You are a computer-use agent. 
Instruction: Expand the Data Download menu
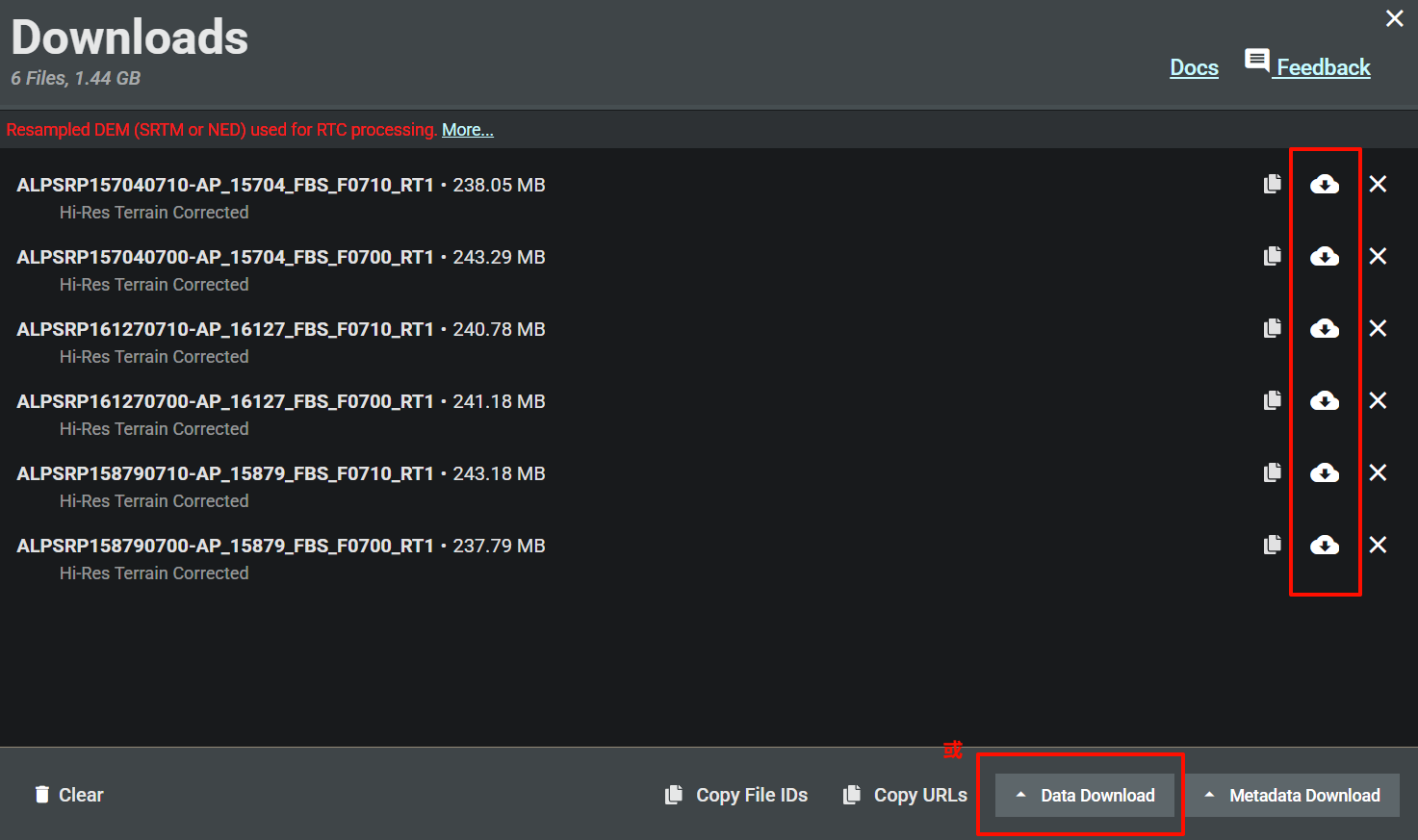1085,796
